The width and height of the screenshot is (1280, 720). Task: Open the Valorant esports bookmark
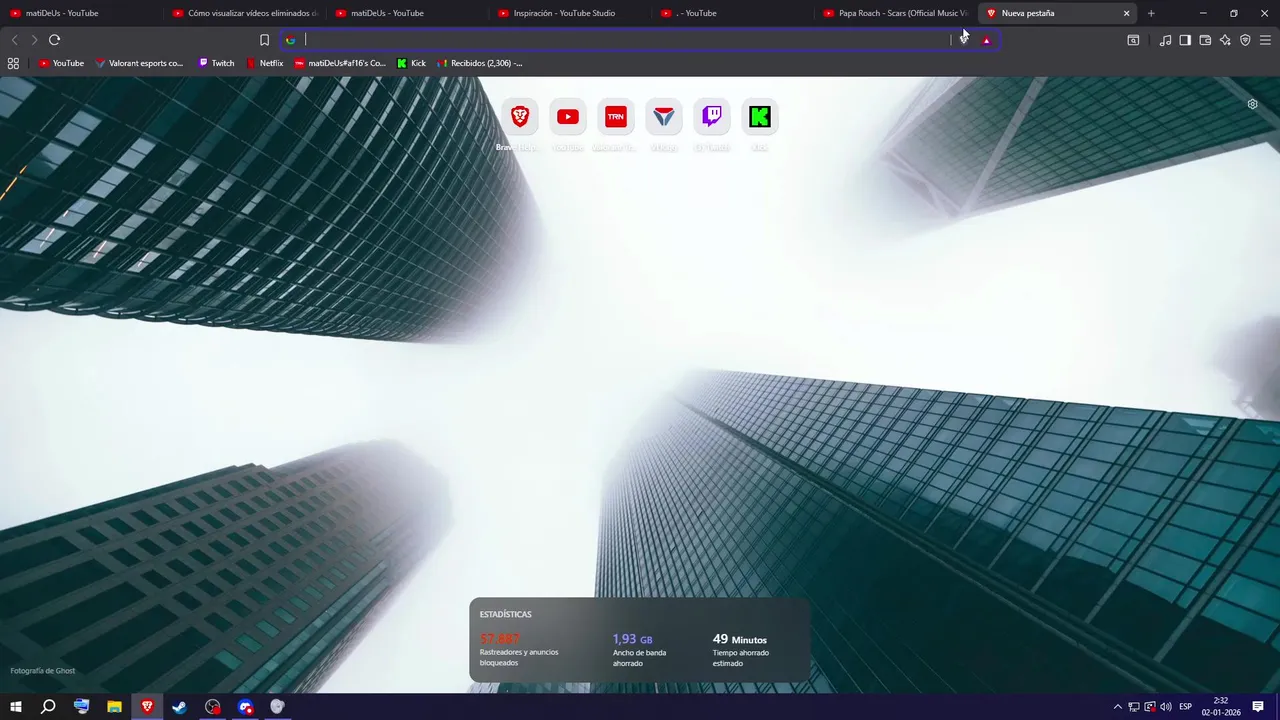(x=139, y=63)
